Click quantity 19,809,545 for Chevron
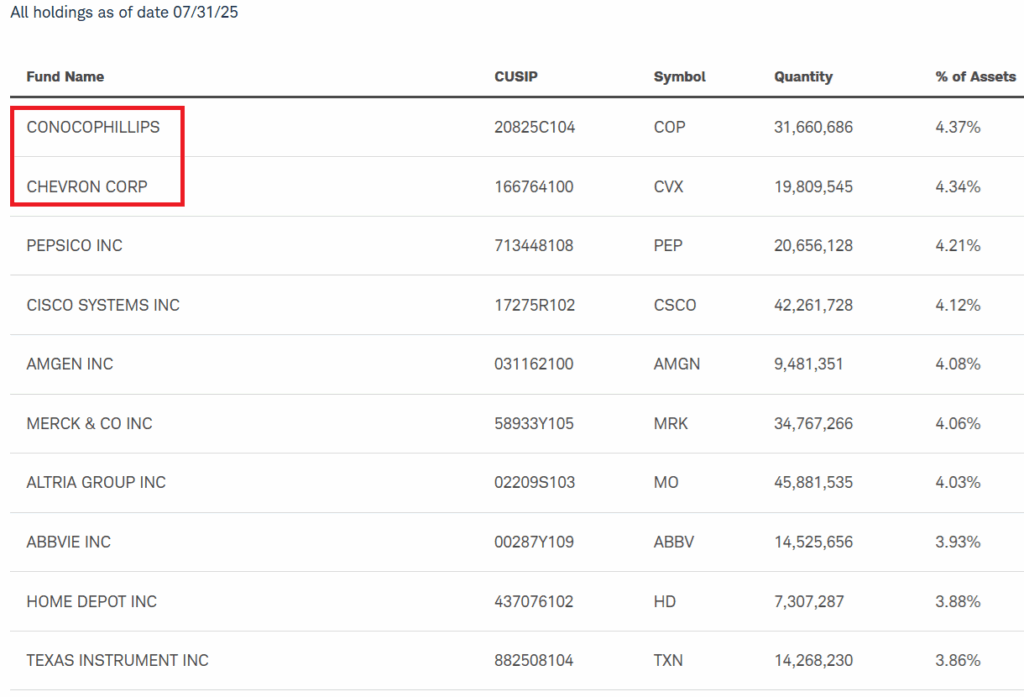The image size is (1024, 697). (x=814, y=187)
